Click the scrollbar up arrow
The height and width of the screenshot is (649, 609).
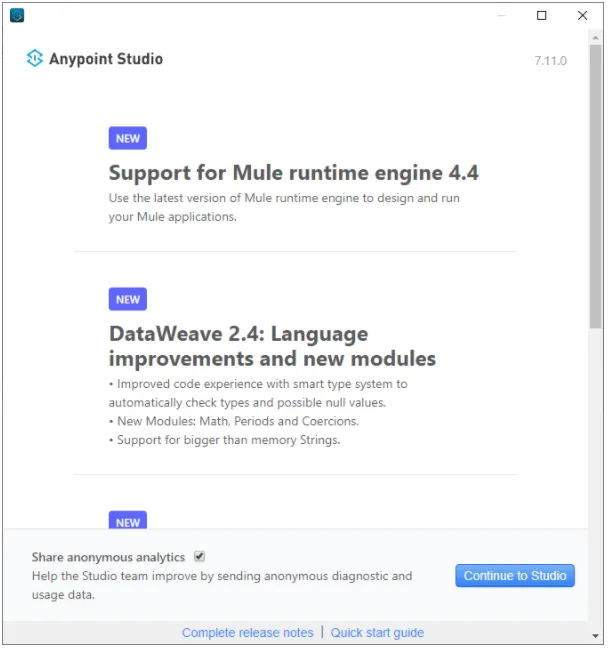tap(595, 38)
